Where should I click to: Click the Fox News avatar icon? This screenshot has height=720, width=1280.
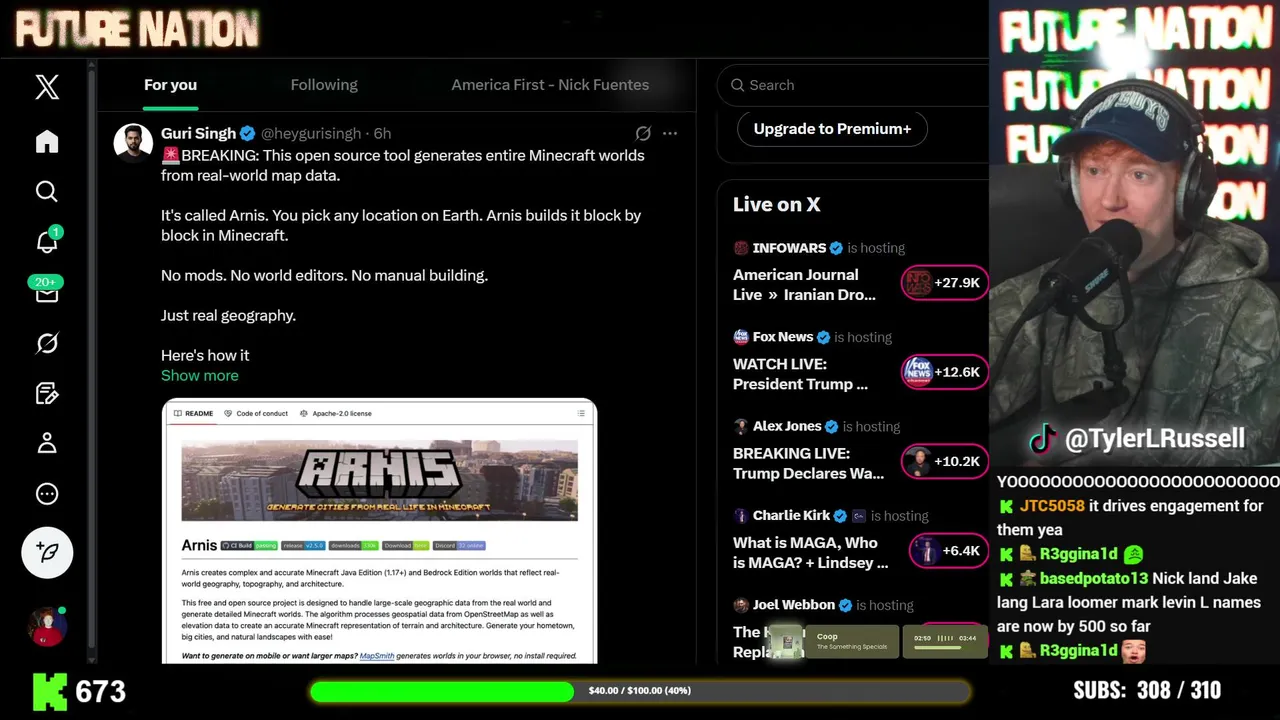tap(741, 337)
